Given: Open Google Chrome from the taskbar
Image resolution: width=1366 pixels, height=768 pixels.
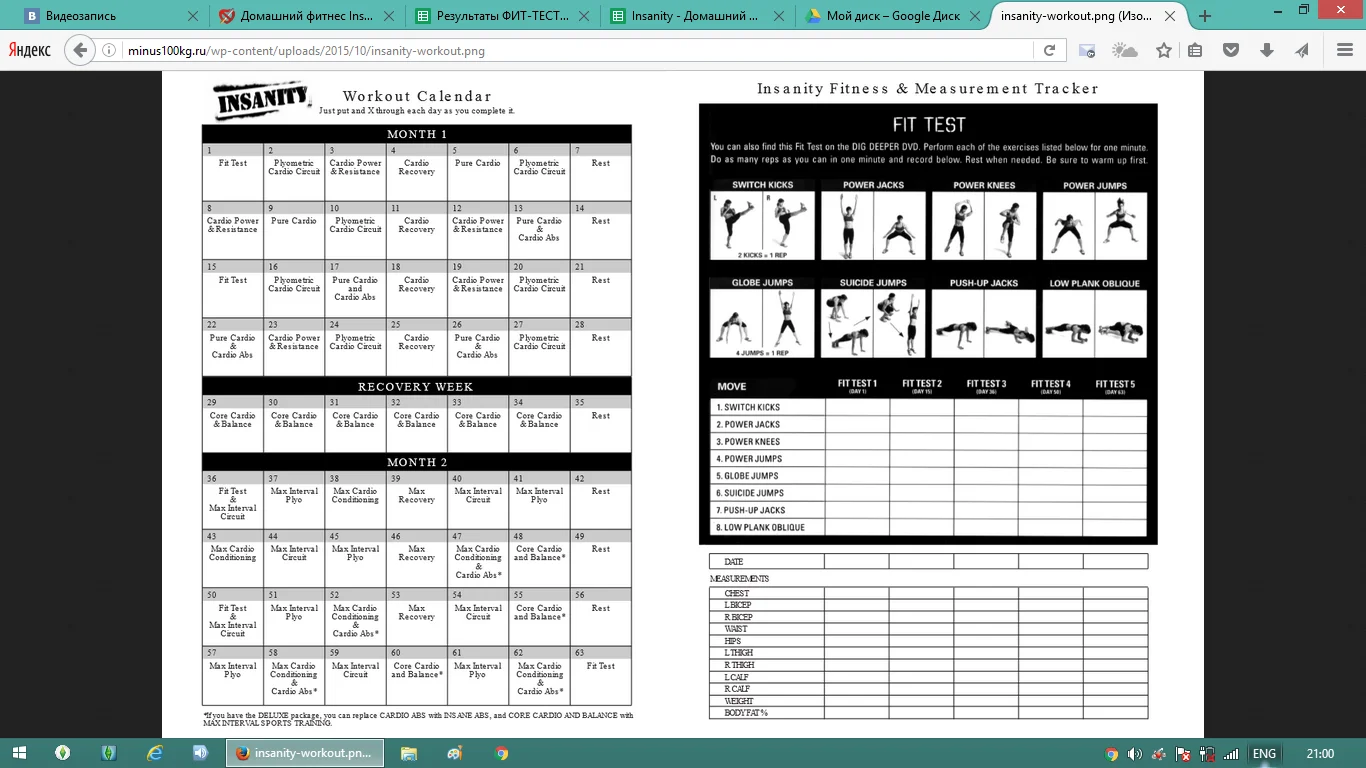Looking at the screenshot, I should click(501, 753).
